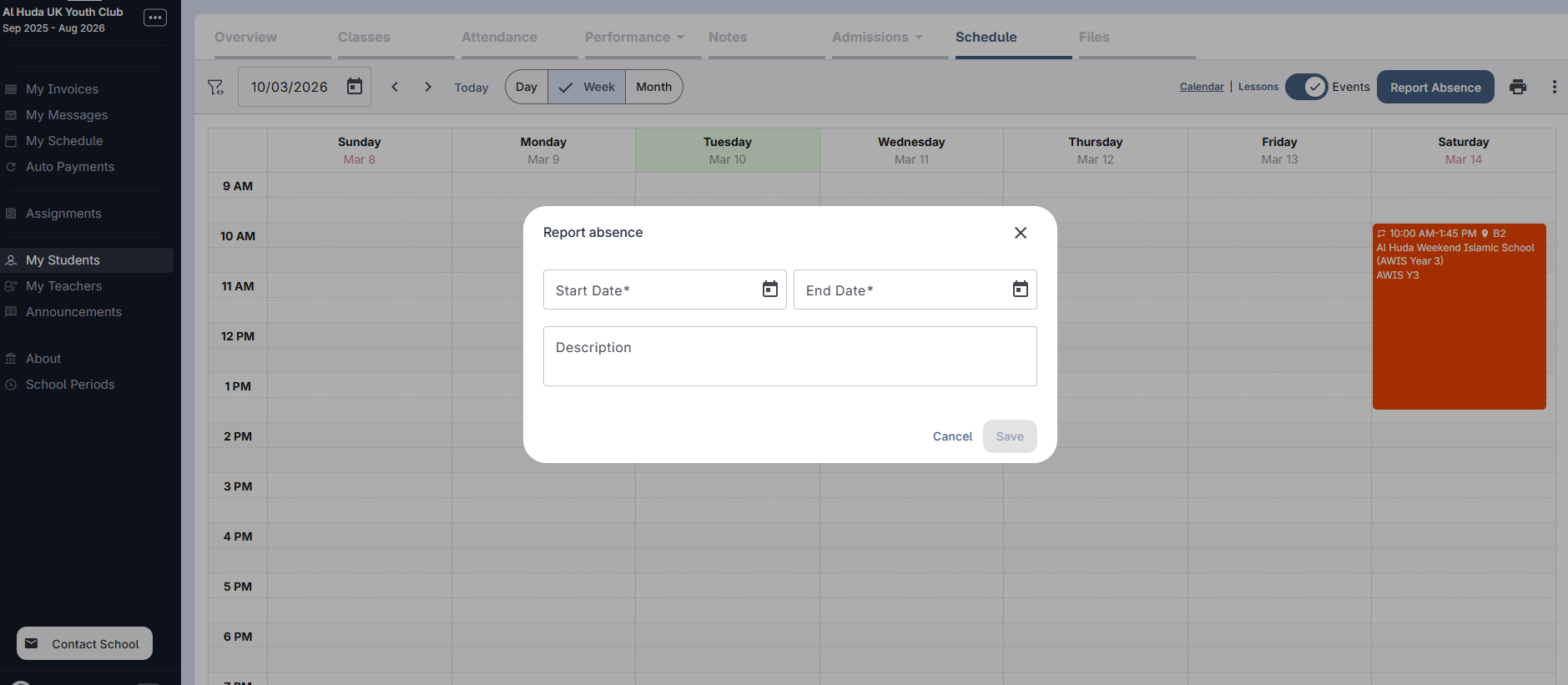The width and height of the screenshot is (1568, 685).
Task: Open Assignments in sidebar
Action: pyautogui.click(x=87, y=214)
